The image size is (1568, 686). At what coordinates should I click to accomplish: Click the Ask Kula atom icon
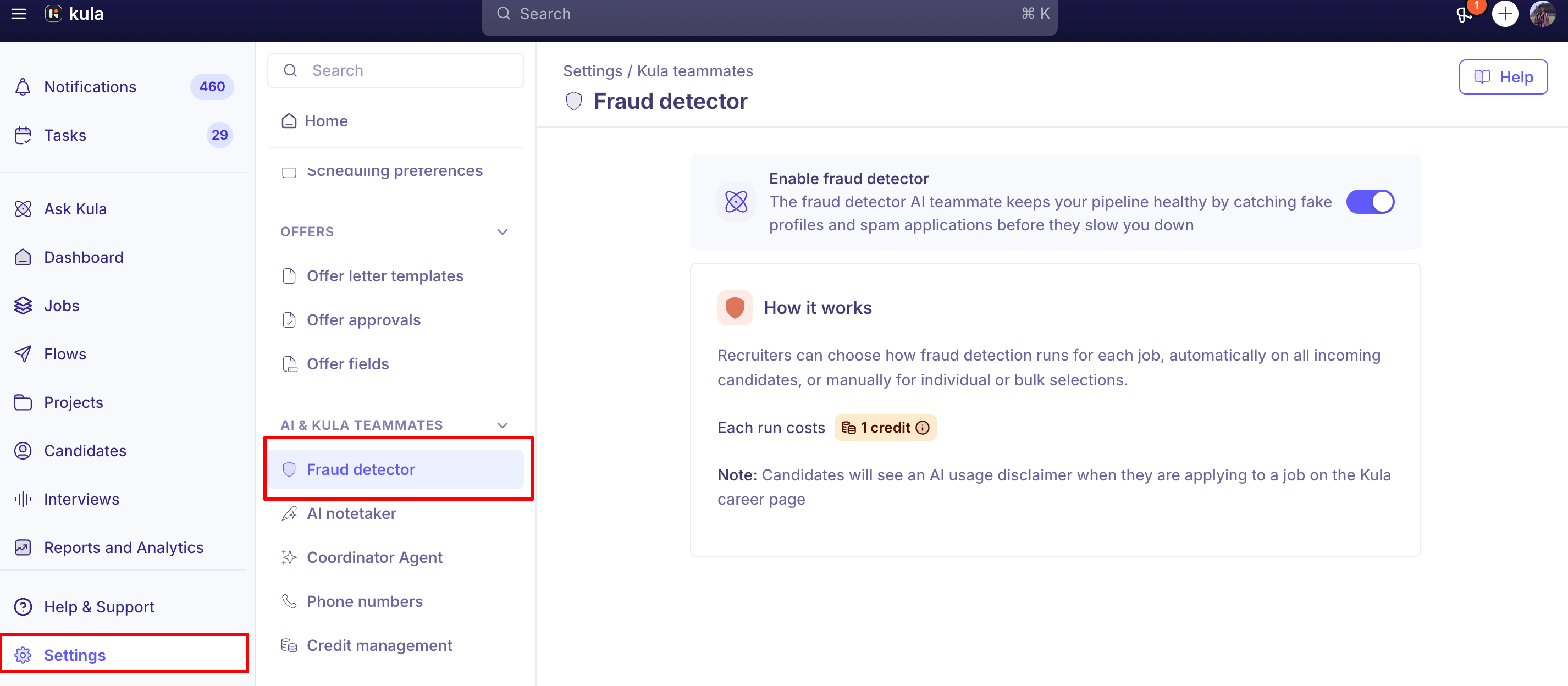point(23,209)
